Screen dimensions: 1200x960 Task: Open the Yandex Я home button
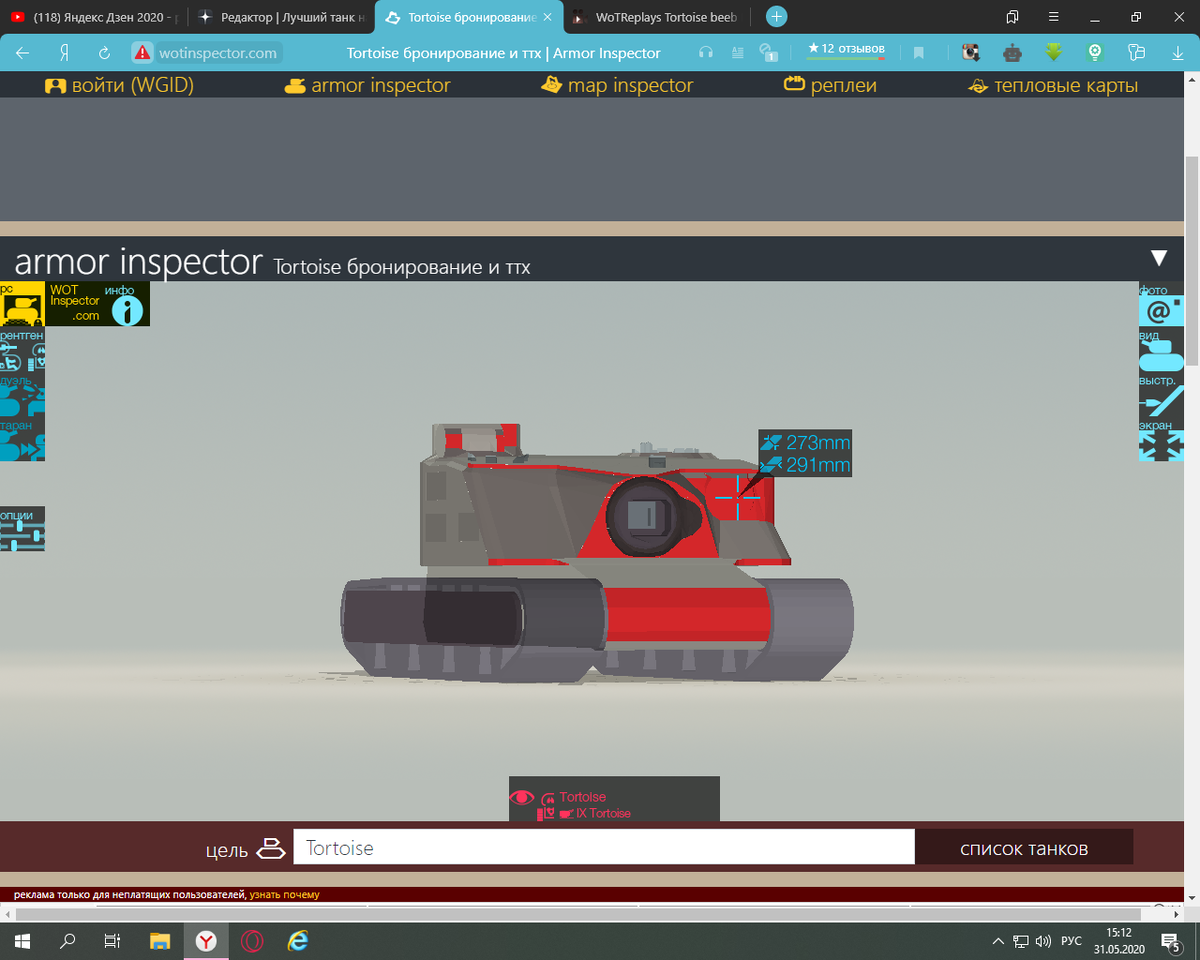63,53
